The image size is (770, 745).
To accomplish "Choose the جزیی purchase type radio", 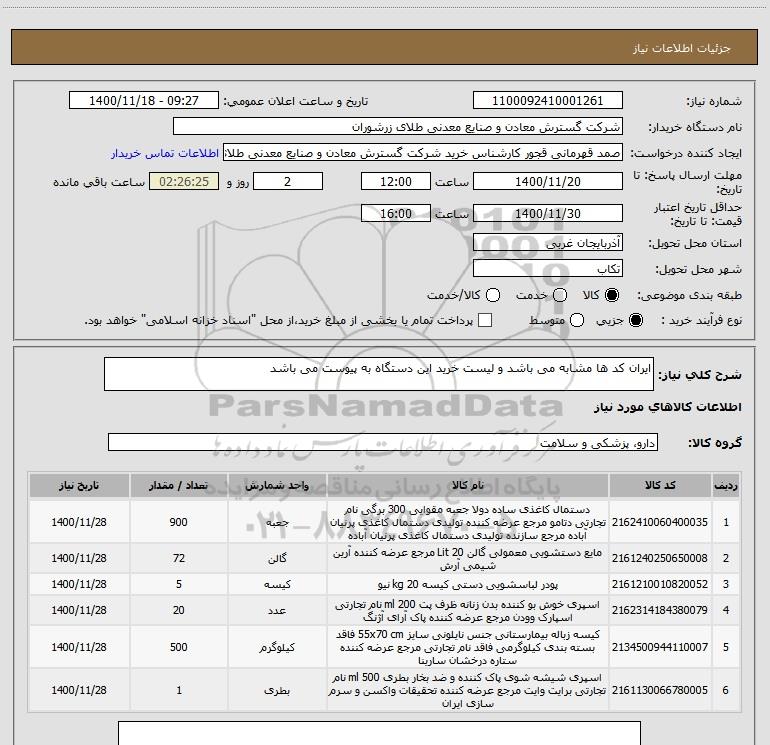I will coord(635,320).
